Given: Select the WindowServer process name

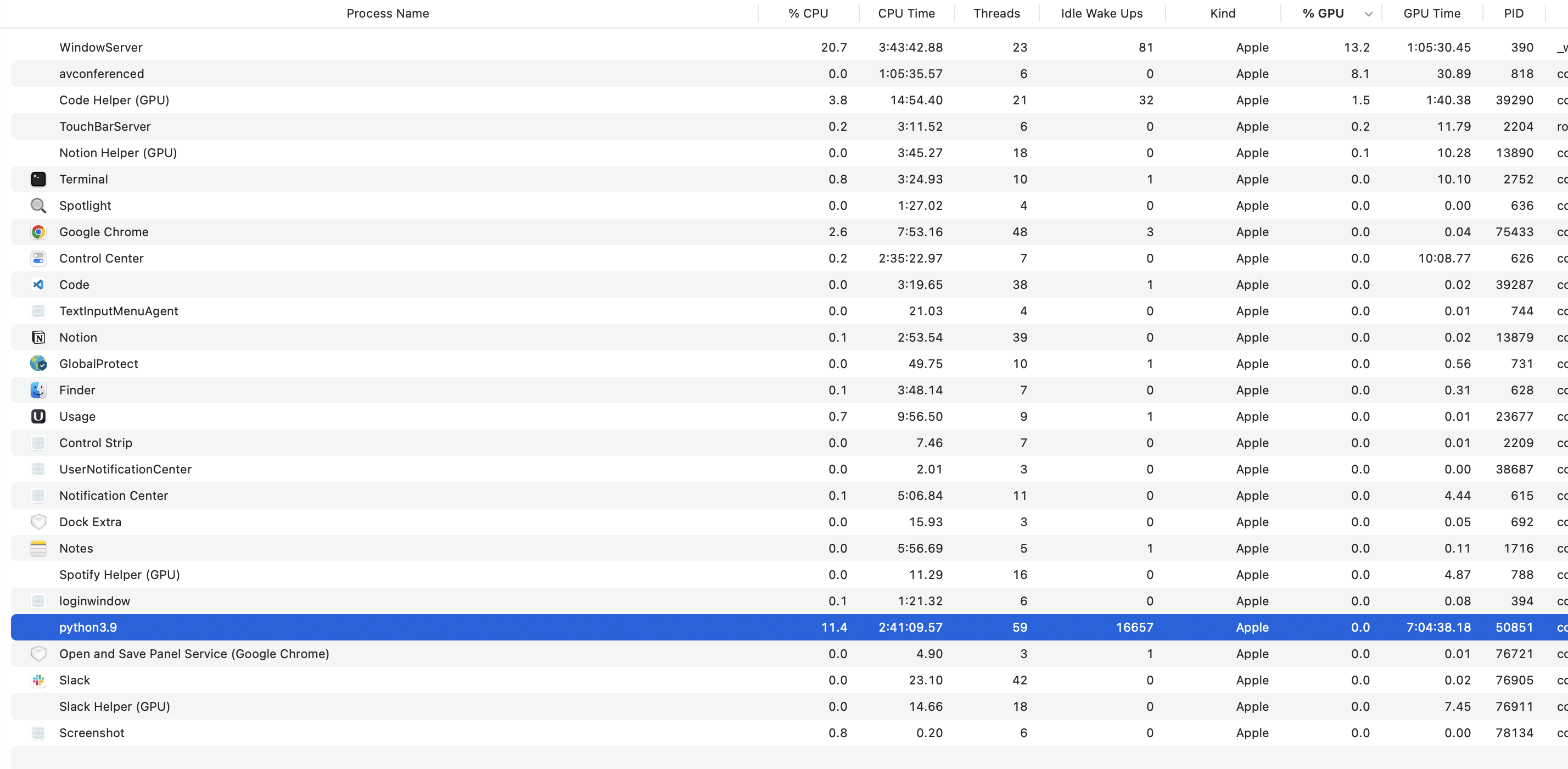Looking at the screenshot, I should 101,47.
